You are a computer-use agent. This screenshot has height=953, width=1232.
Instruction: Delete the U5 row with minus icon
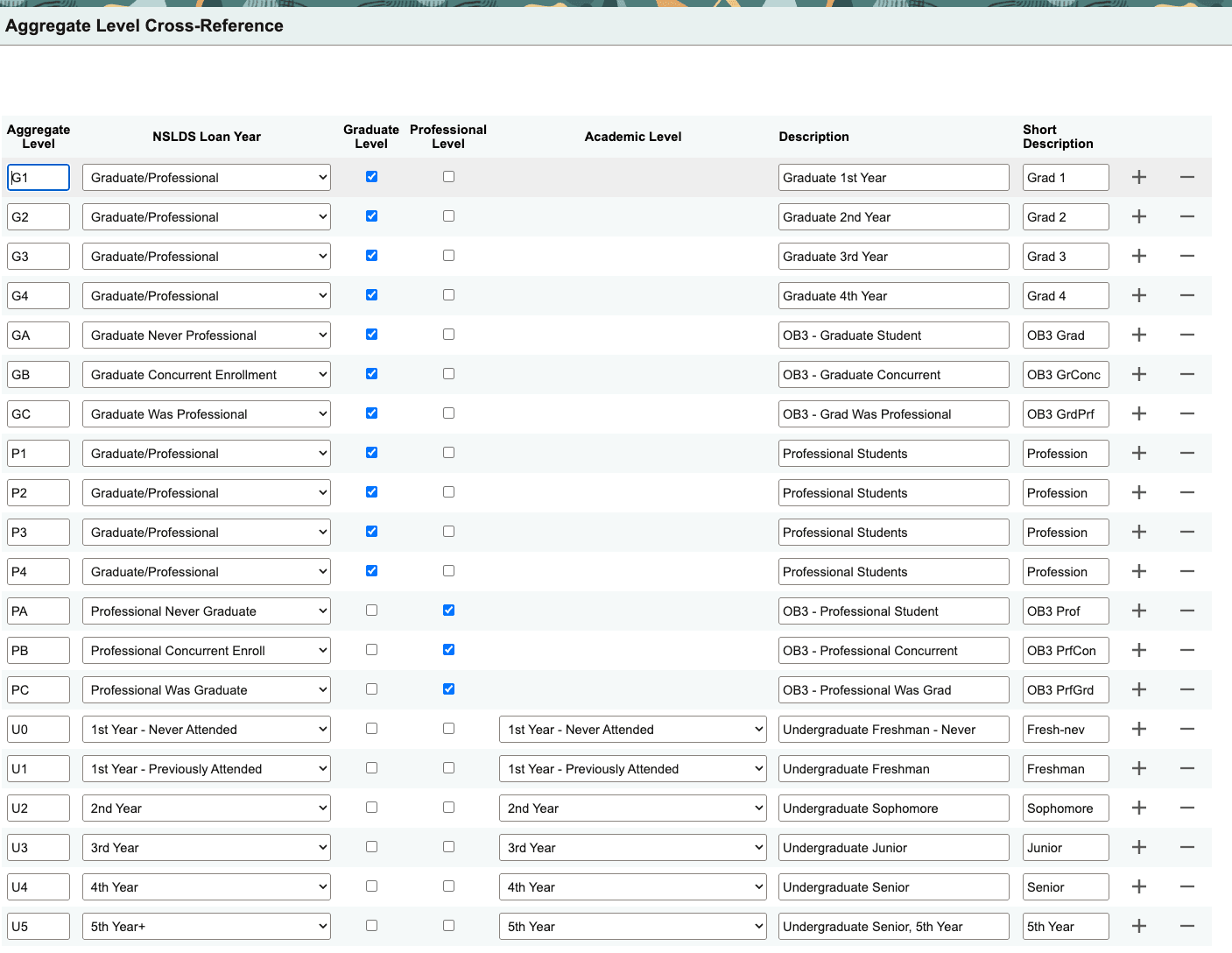[1187, 926]
